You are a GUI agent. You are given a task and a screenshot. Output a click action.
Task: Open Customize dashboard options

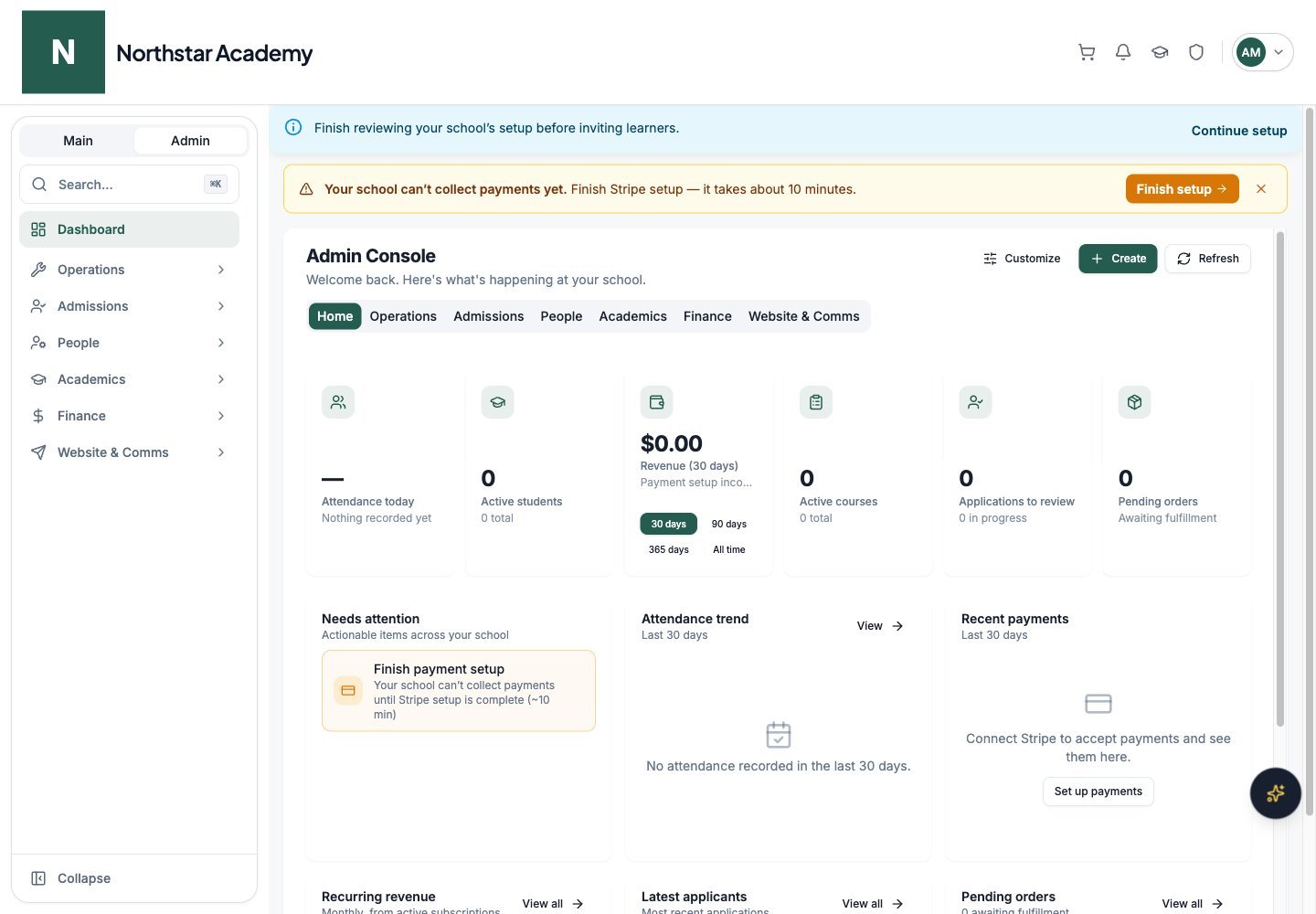(1022, 259)
